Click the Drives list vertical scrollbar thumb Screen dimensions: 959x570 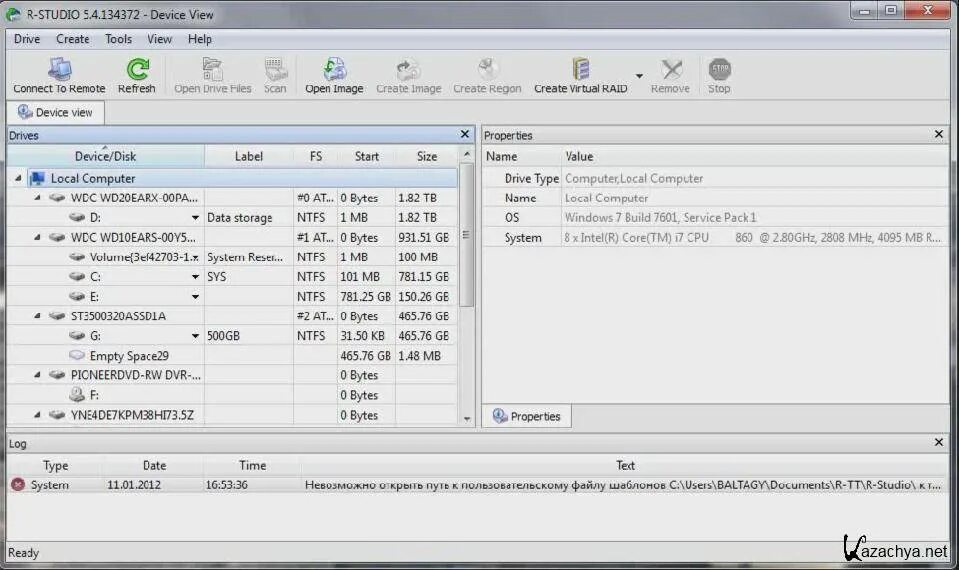click(467, 235)
